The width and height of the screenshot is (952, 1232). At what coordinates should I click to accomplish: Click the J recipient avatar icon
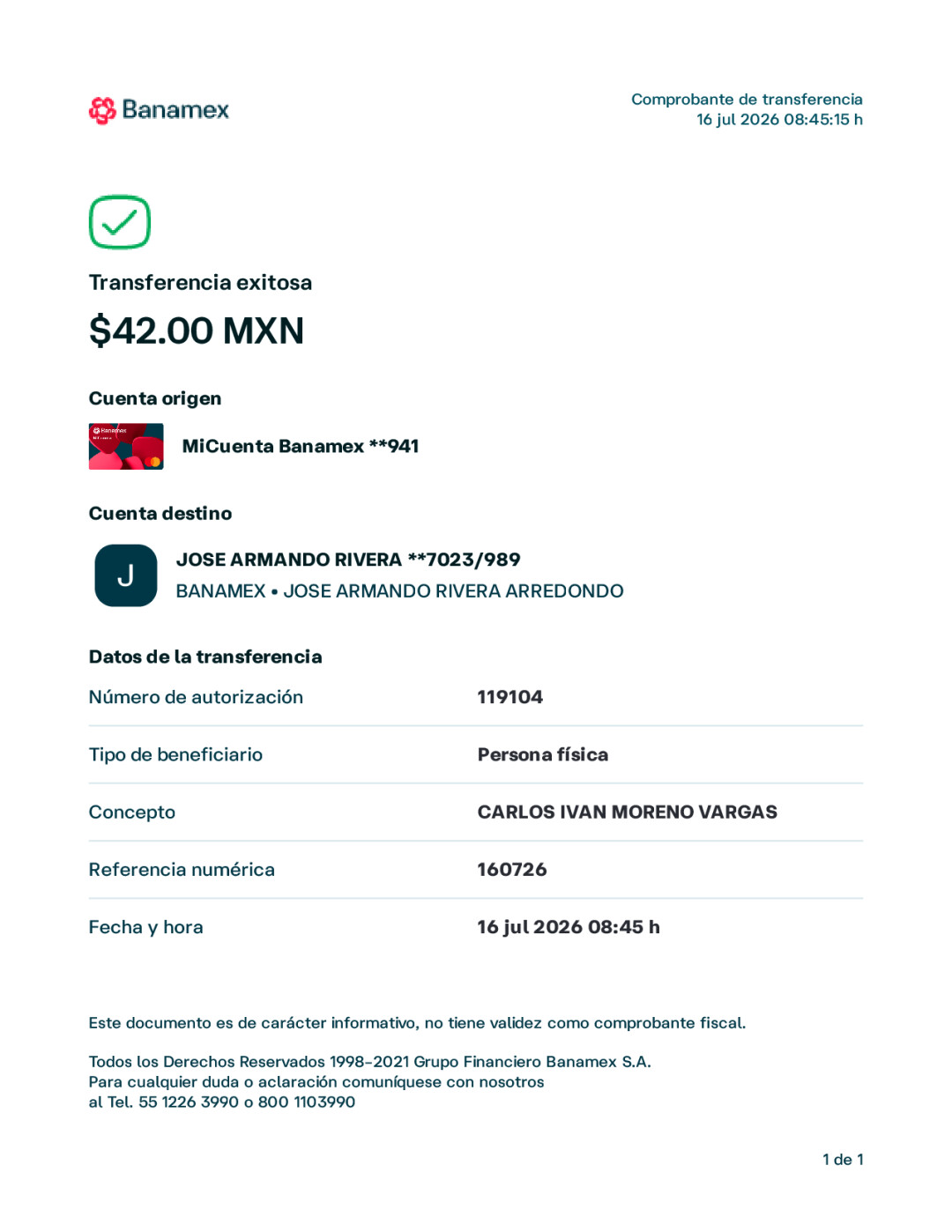pyautogui.click(x=126, y=575)
